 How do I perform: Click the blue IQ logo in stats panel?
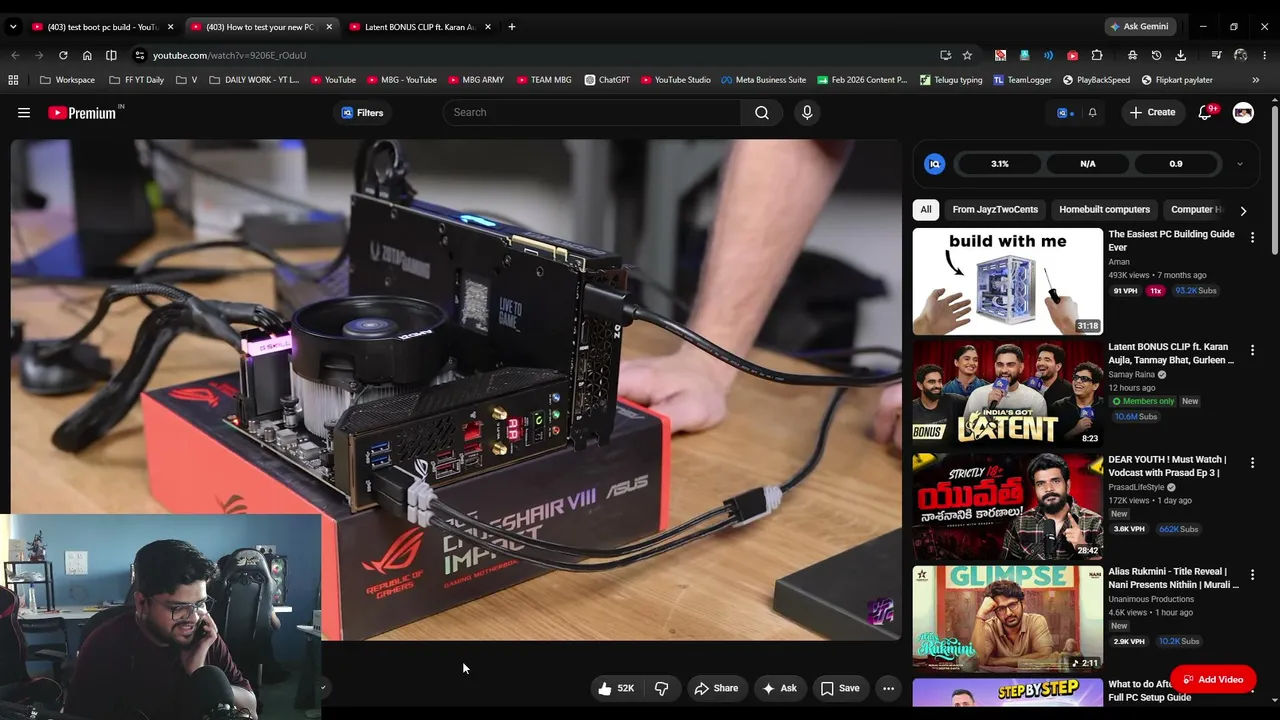tap(934, 164)
